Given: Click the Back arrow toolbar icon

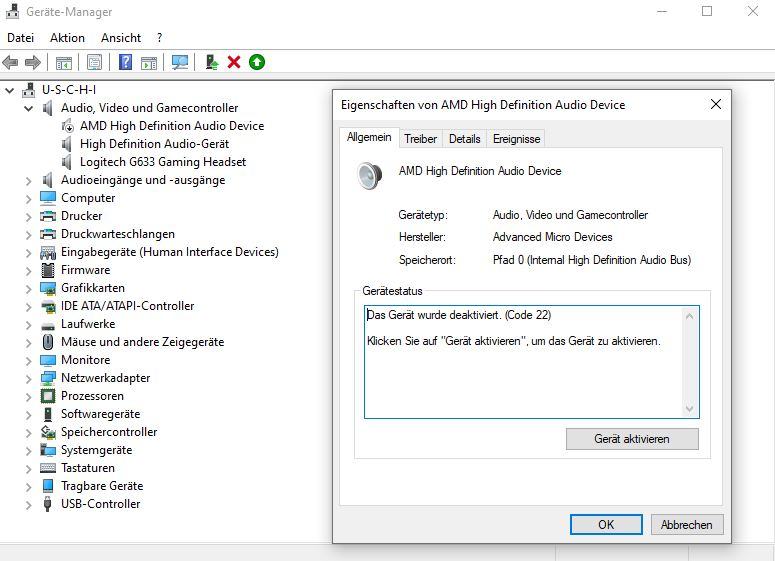Looking at the screenshot, I should [x=10, y=62].
